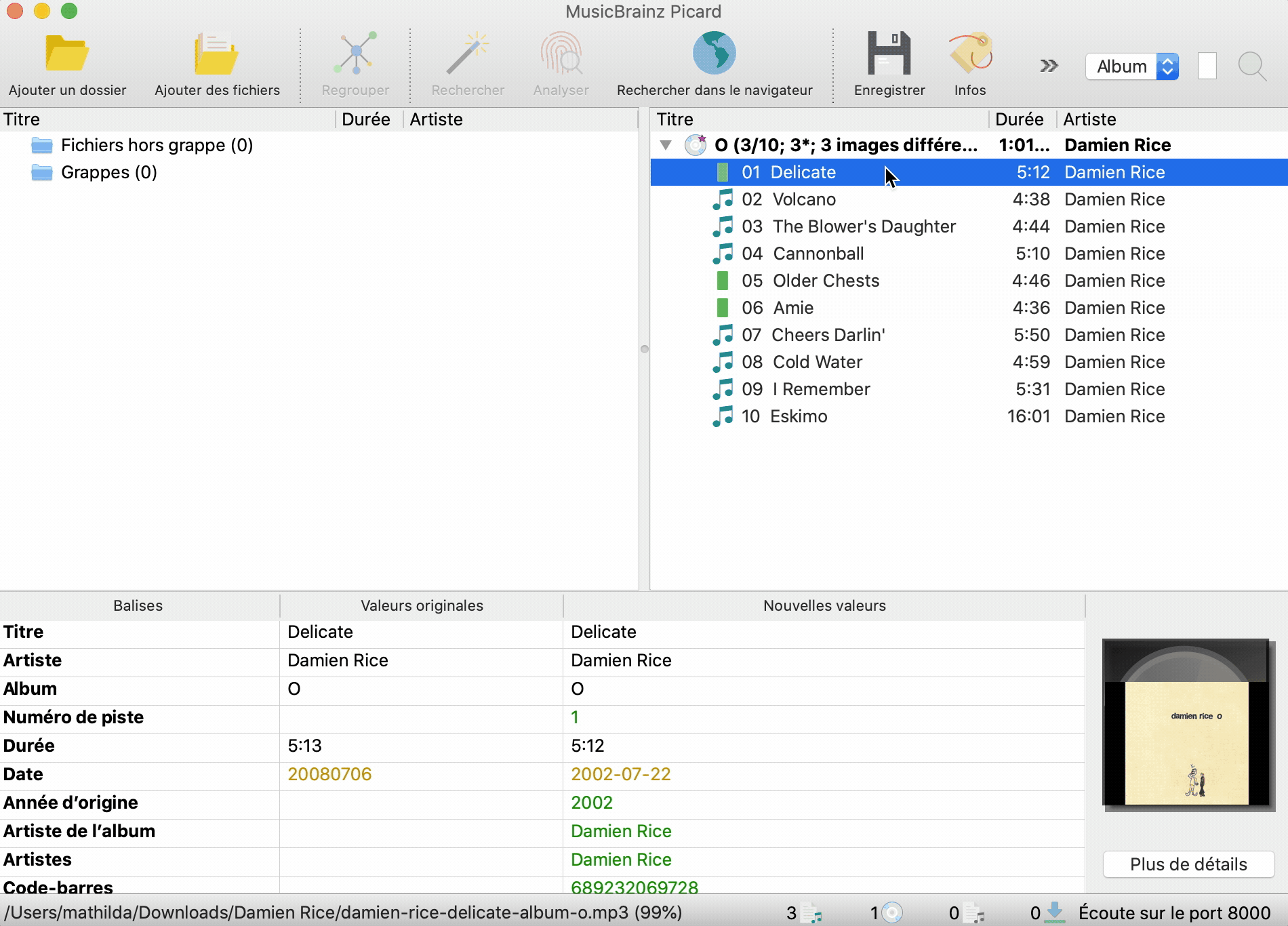The image size is (1288, 926).
Task: Click the Analyser fingerprint icon
Action: pos(561,53)
